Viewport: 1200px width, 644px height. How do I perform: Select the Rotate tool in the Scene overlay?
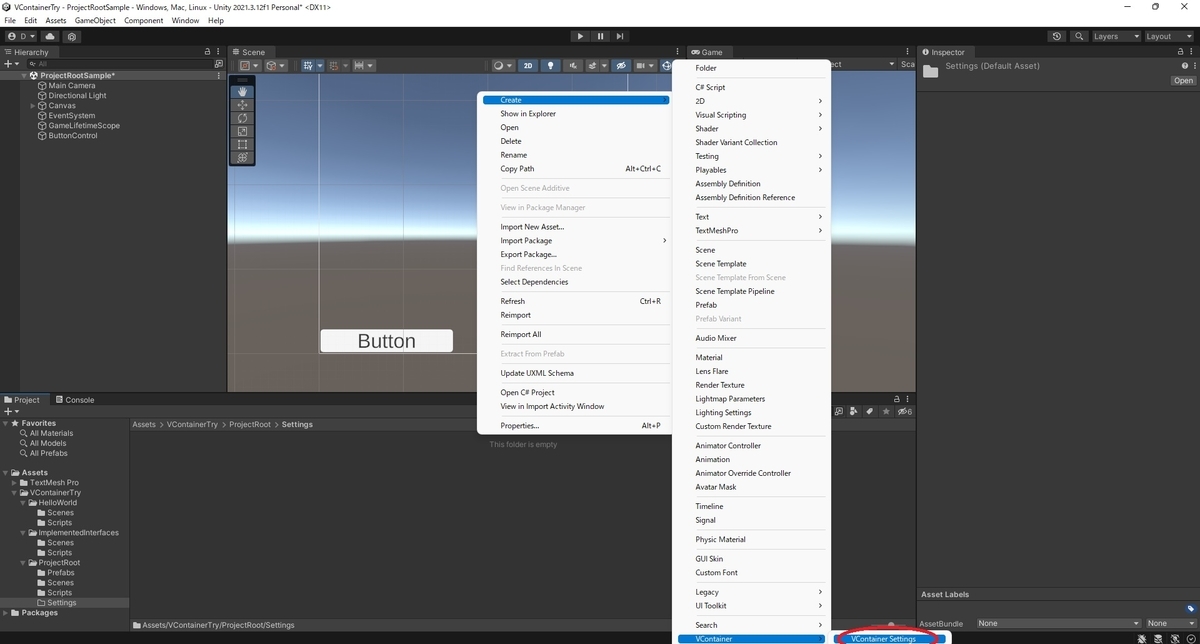[x=241, y=117]
